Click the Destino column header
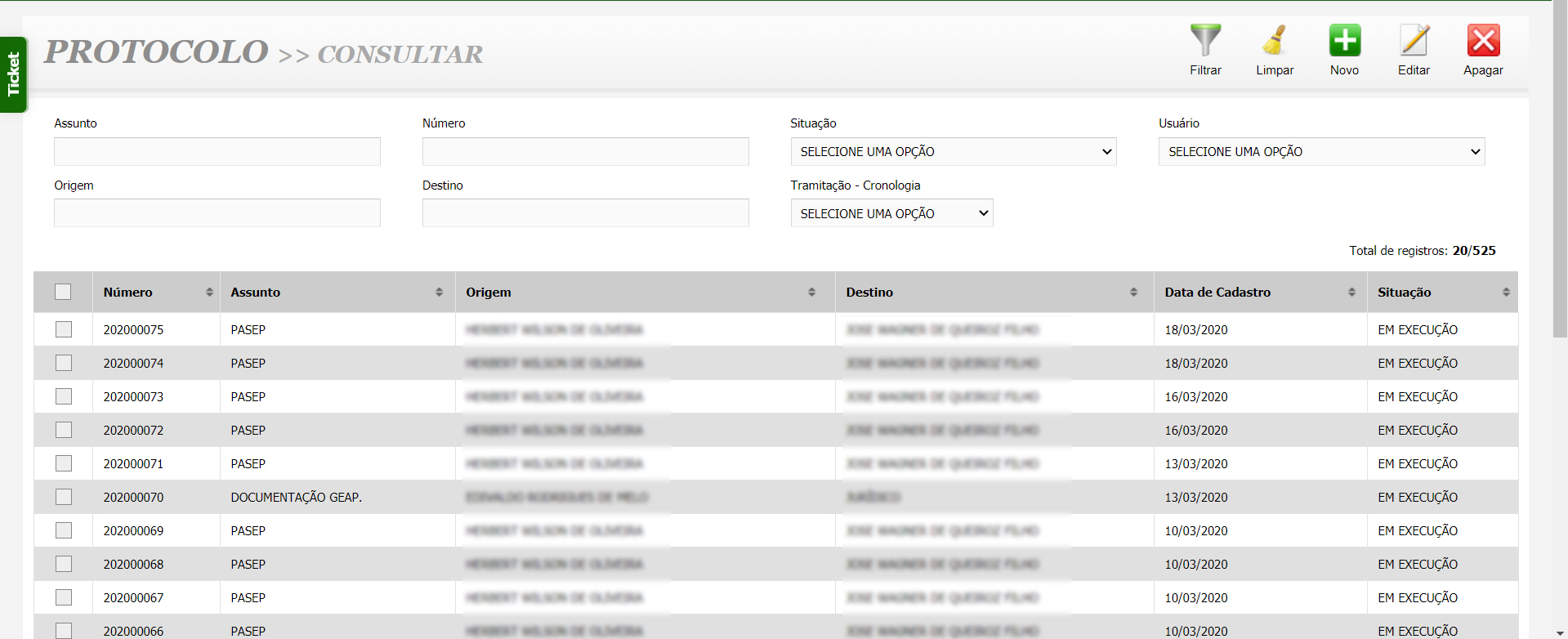 point(869,293)
